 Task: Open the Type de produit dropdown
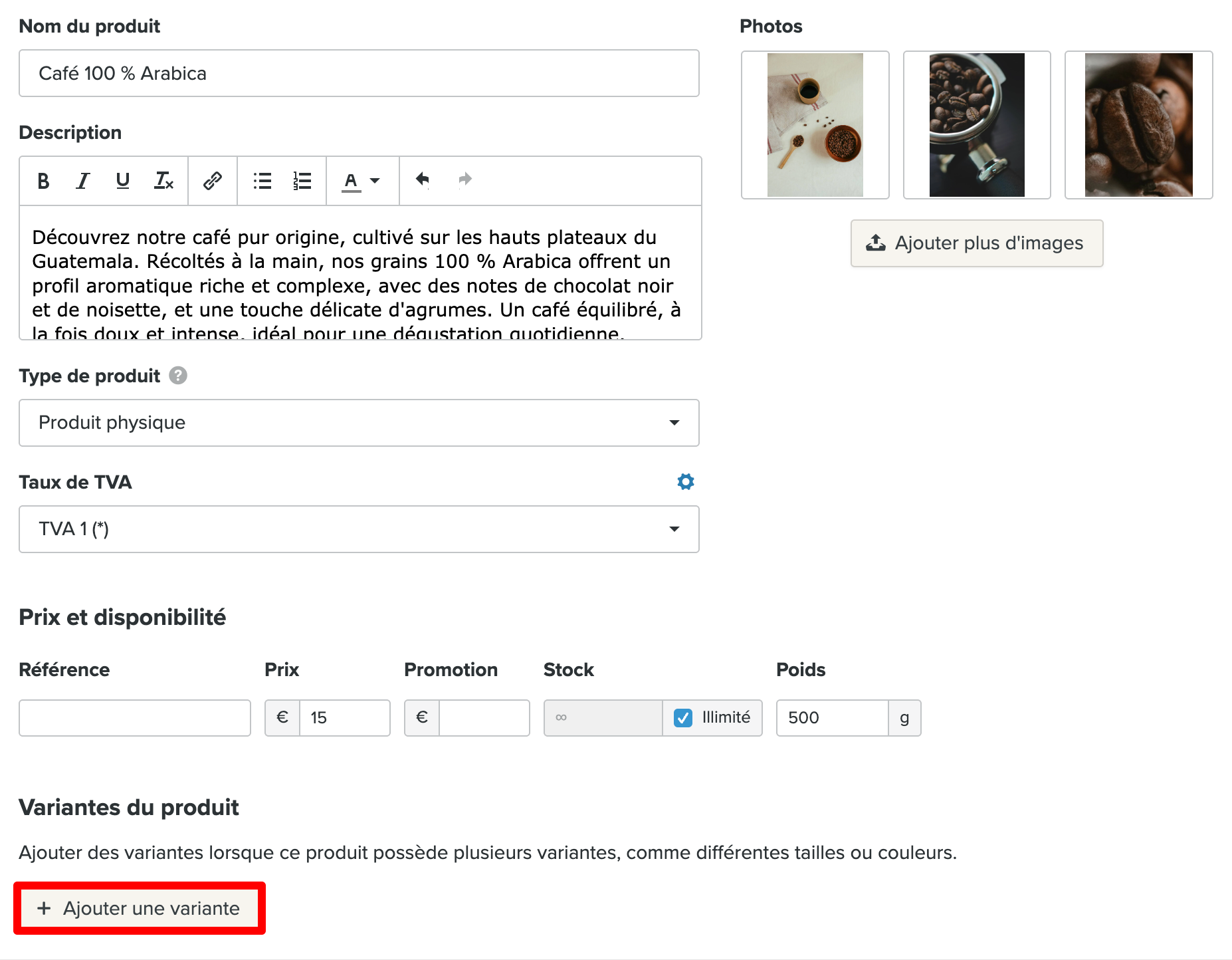click(x=359, y=423)
